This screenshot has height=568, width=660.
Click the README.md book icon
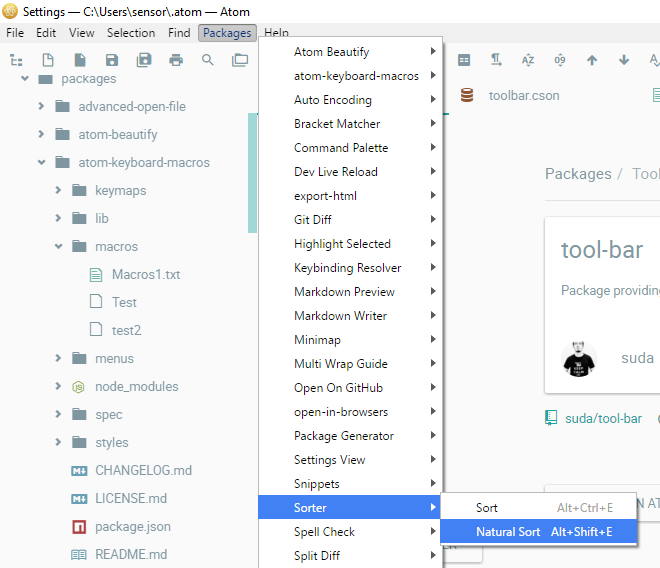click(x=79, y=555)
